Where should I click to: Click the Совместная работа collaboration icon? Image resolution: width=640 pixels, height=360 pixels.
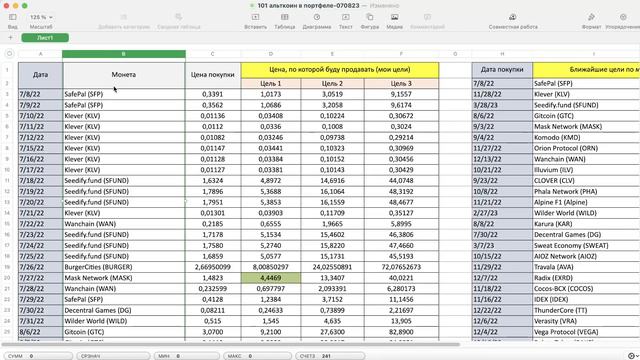click(x=513, y=17)
